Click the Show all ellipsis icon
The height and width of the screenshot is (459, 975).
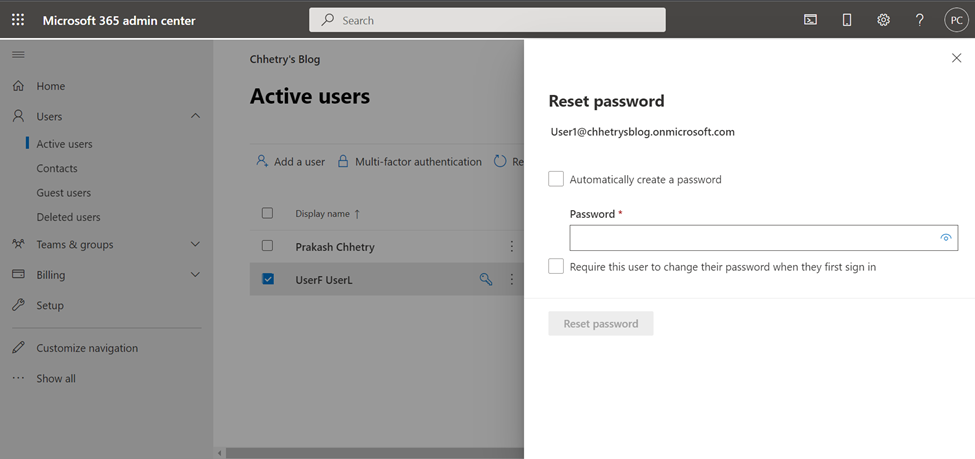pos(19,378)
